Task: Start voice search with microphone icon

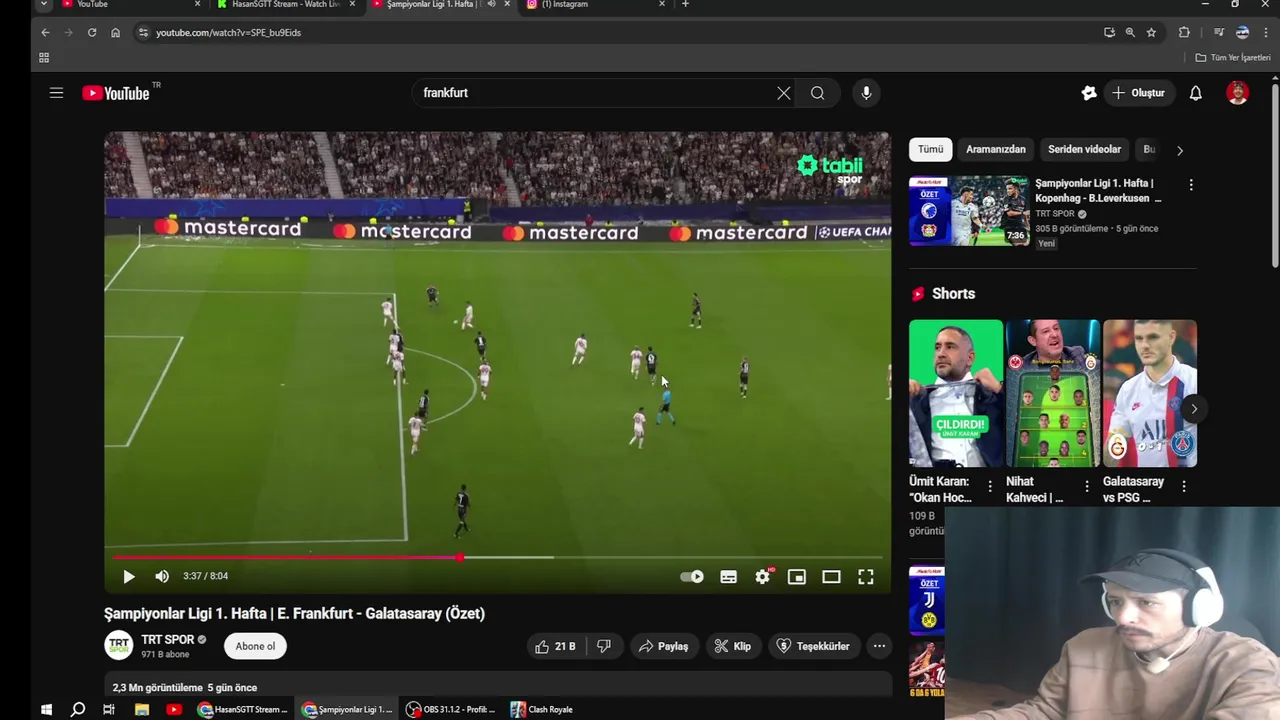Action: point(866,93)
